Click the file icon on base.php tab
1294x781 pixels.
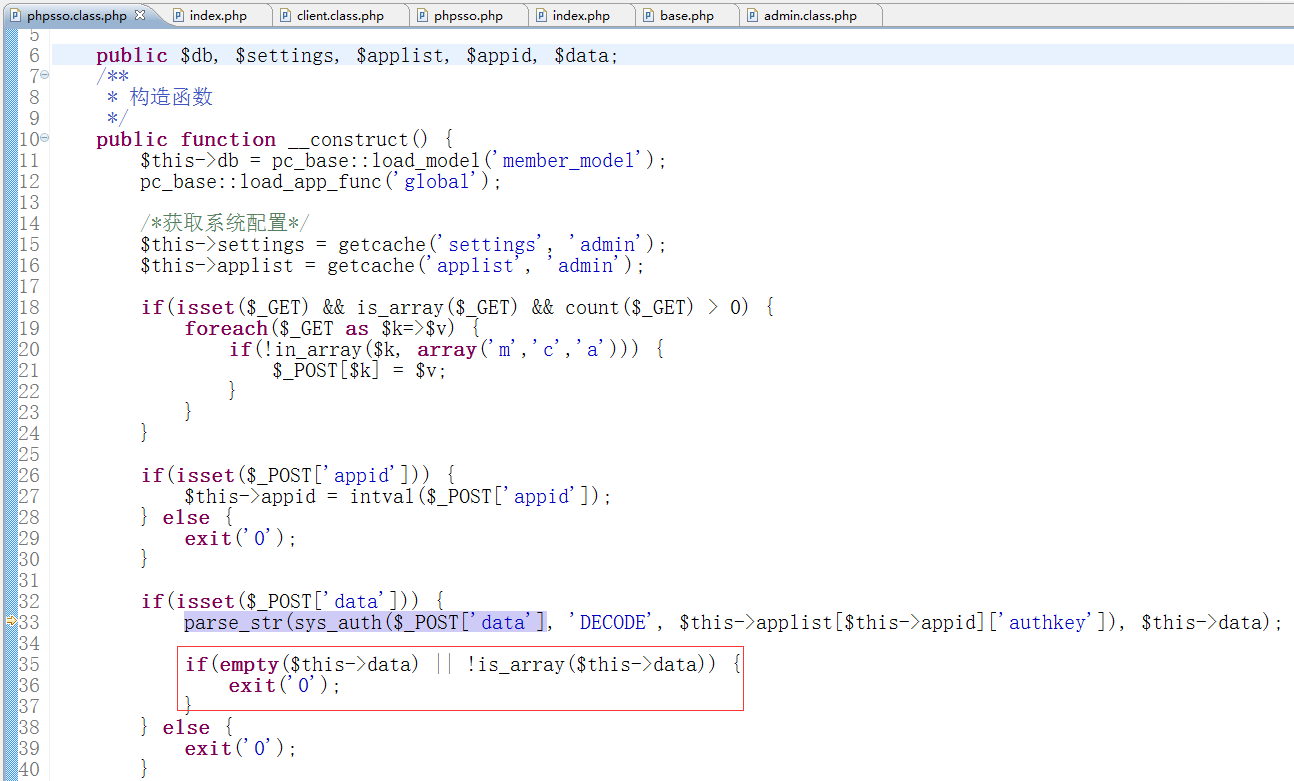[649, 16]
